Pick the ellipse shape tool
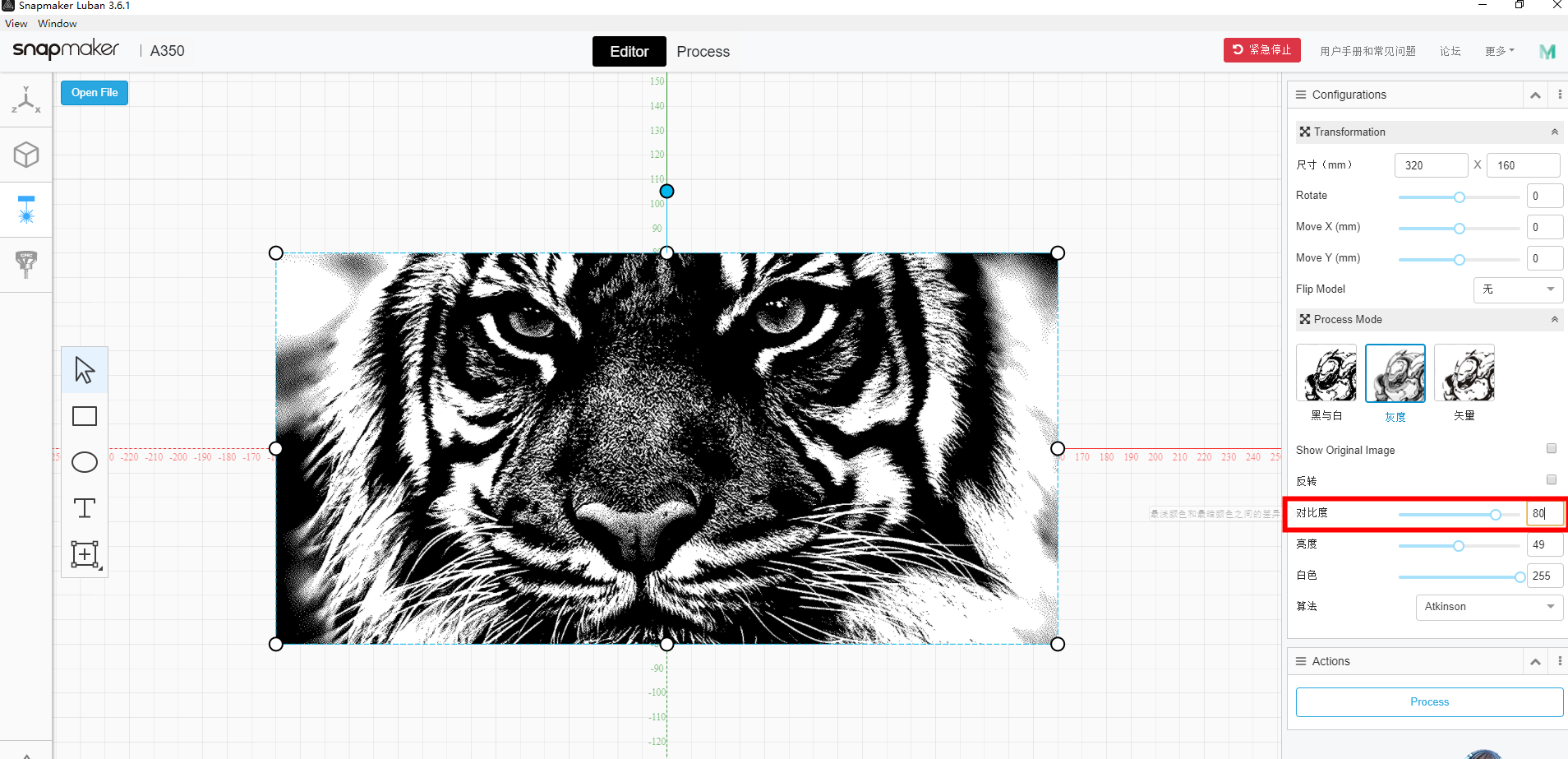The width and height of the screenshot is (1568, 759). pos(85,462)
